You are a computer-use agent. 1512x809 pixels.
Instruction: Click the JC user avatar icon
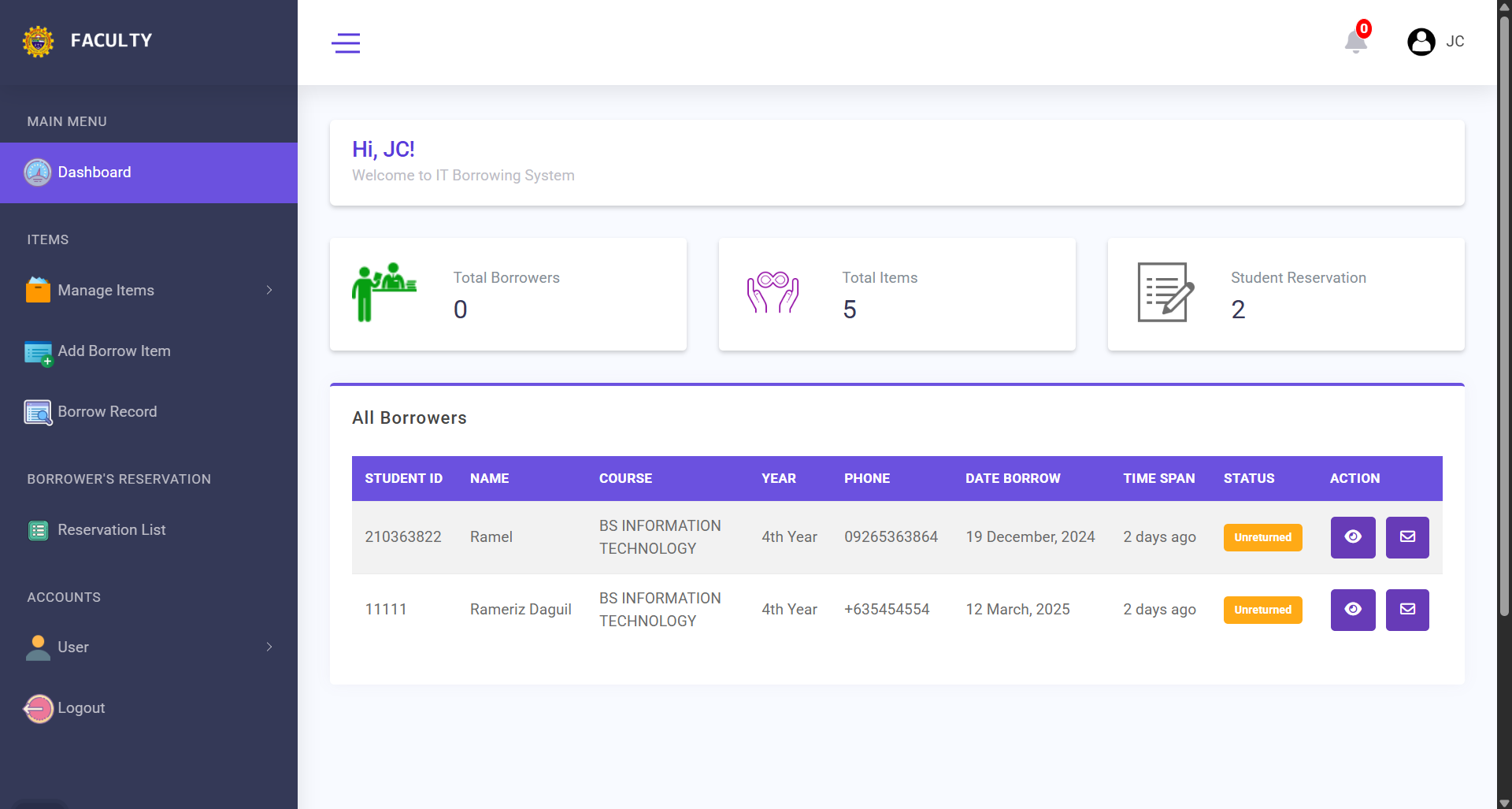pos(1421,42)
